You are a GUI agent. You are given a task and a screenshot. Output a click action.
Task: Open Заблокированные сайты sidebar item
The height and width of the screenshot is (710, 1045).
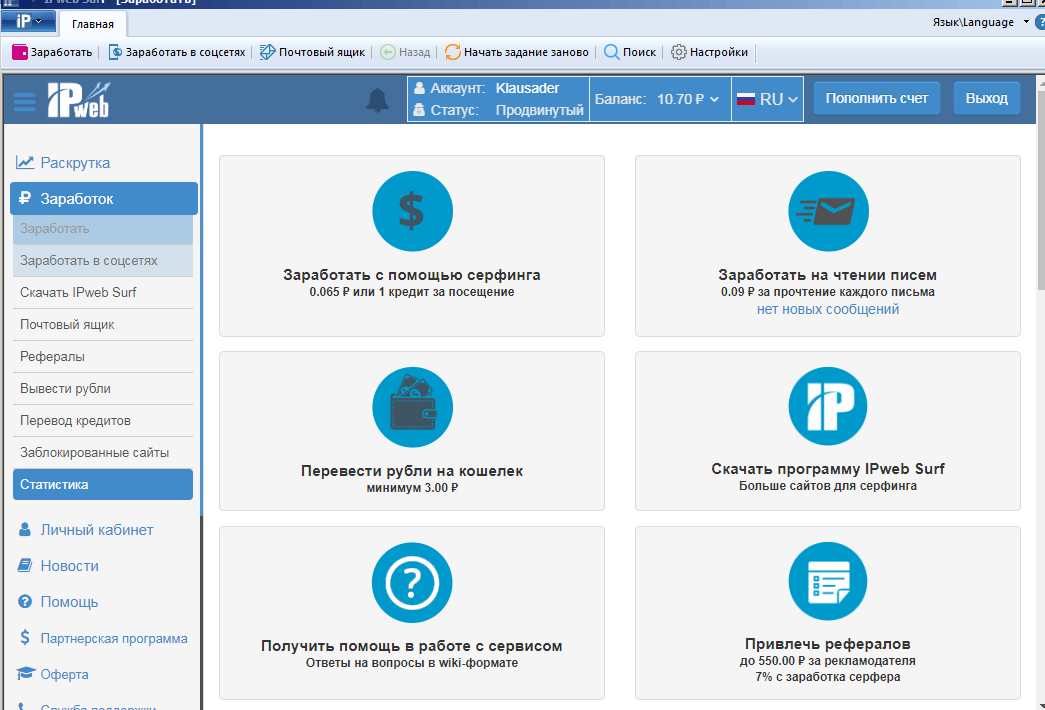coord(103,453)
